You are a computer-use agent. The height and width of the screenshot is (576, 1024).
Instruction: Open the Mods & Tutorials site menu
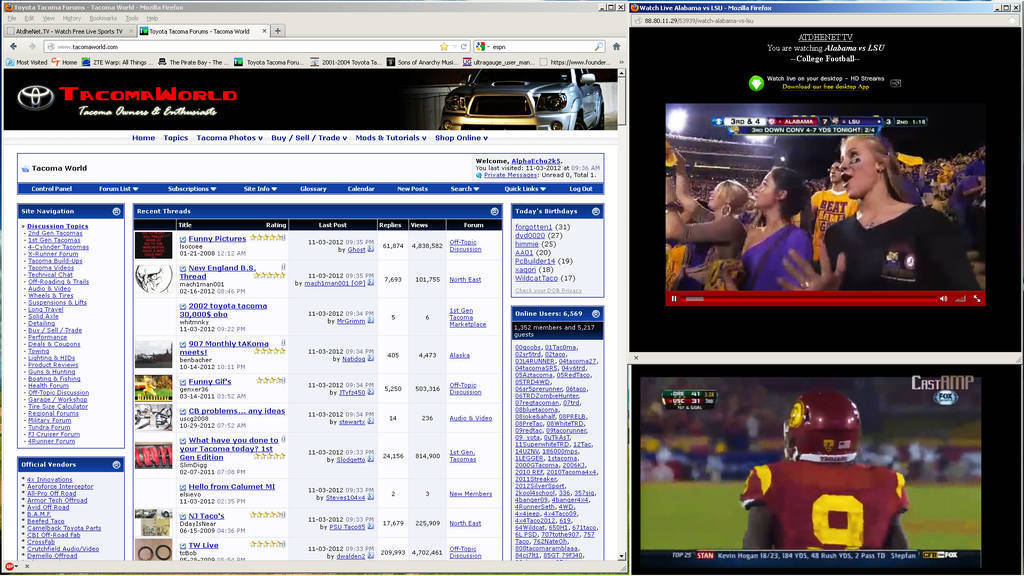[x=391, y=138]
